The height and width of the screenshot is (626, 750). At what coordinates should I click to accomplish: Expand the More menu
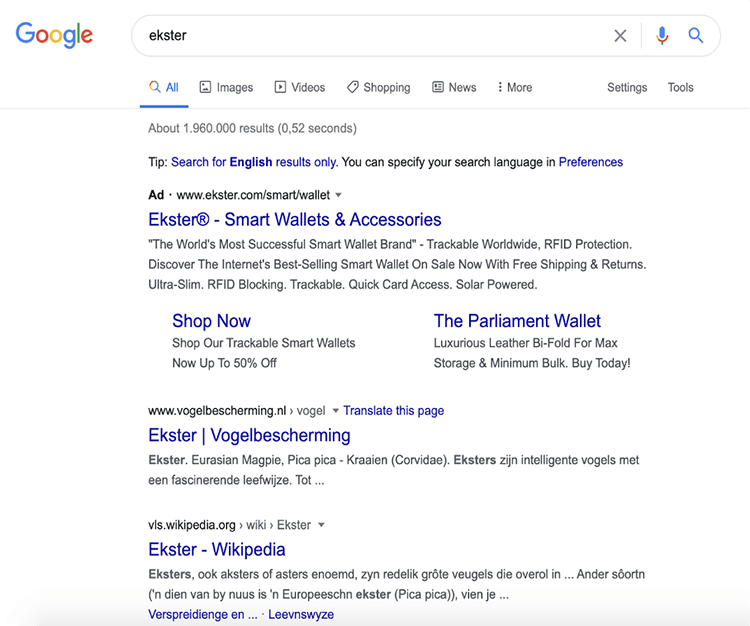tap(514, 88)
